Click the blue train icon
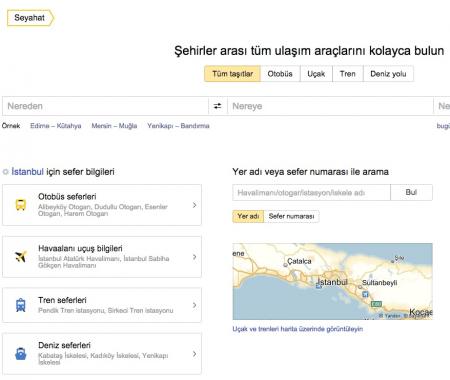 21,305
